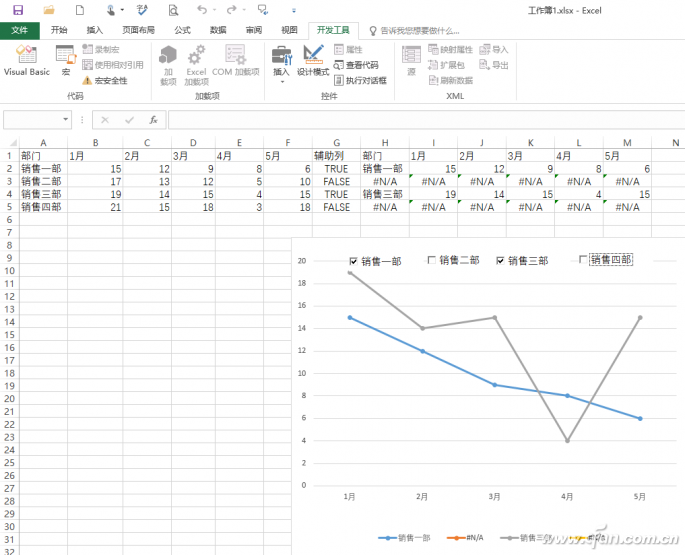The height and width of the screenshot is (555, 685).
Task: Open the Redo history dropdown arrow
Action: [x=244, y=10]
